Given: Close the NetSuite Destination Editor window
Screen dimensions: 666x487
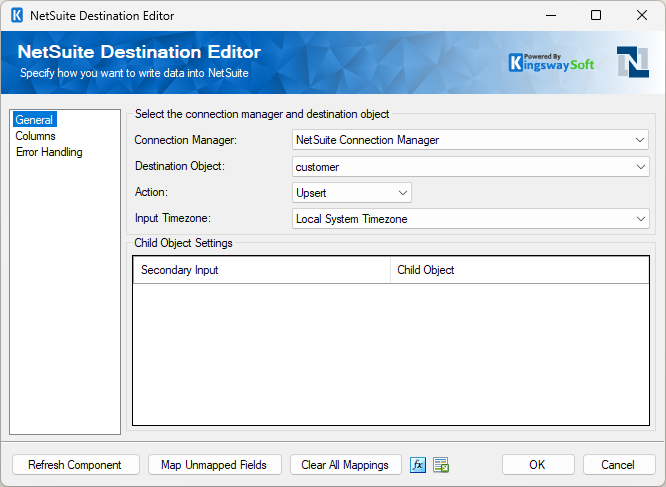Looking at the screenshot, I should click(642, 16).
